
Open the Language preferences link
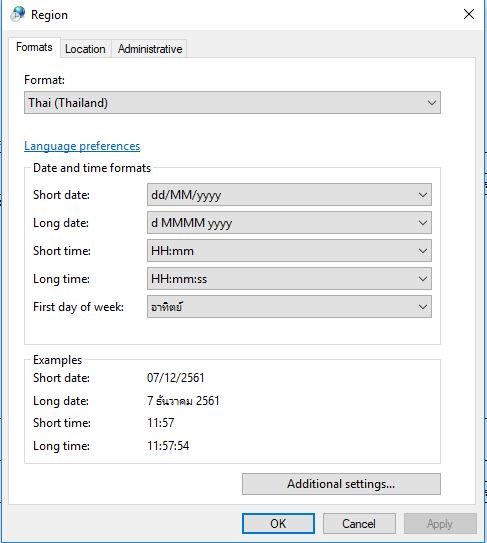[82, 146]
